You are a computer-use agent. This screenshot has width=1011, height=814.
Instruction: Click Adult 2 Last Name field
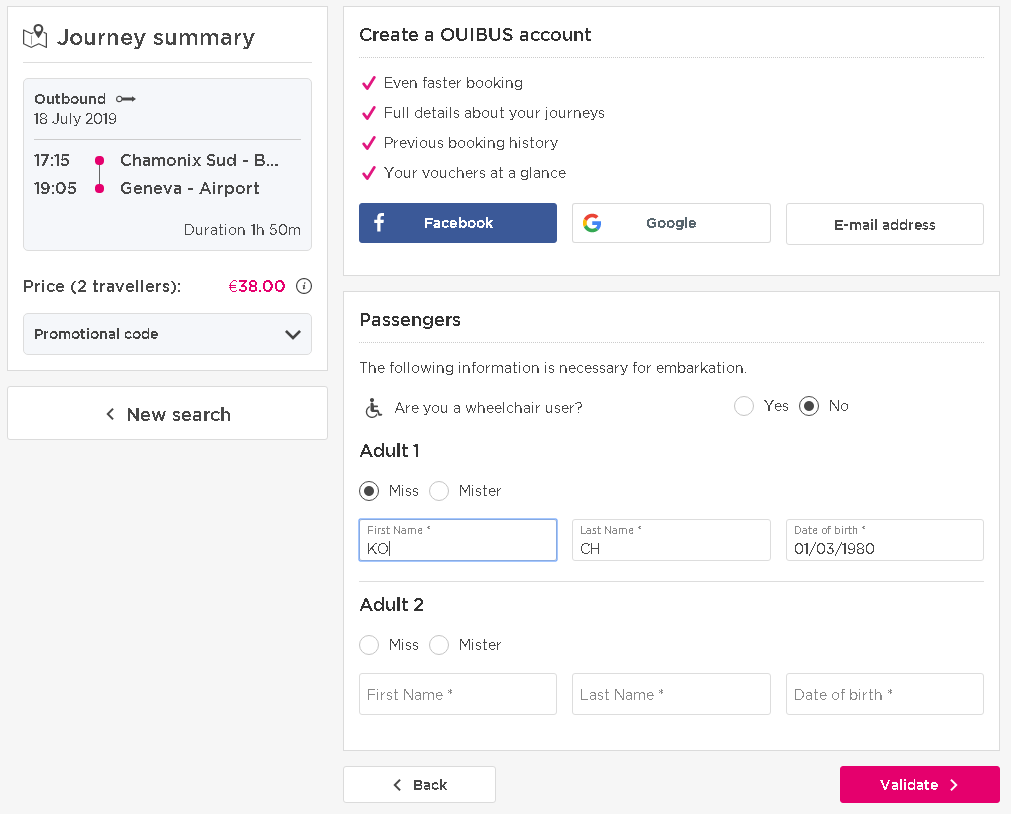click(670, 694)
